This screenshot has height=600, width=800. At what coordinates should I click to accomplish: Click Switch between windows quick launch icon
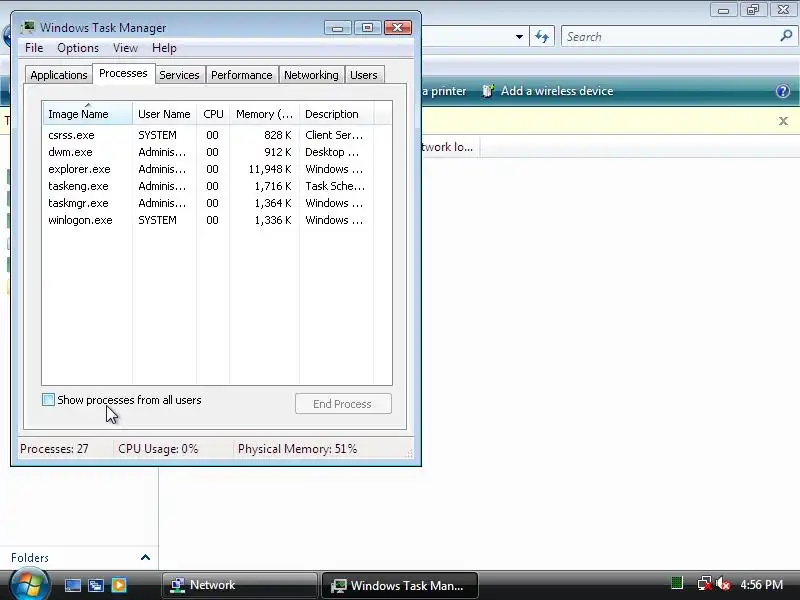click(95, 585)
